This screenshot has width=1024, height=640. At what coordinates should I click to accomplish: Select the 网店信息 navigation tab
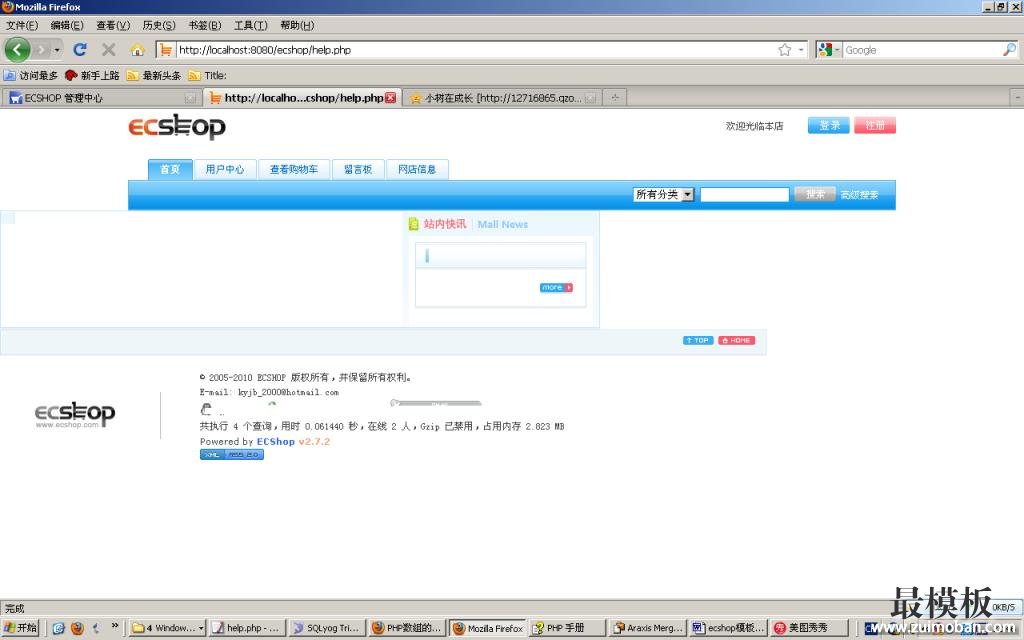point(417,169)
